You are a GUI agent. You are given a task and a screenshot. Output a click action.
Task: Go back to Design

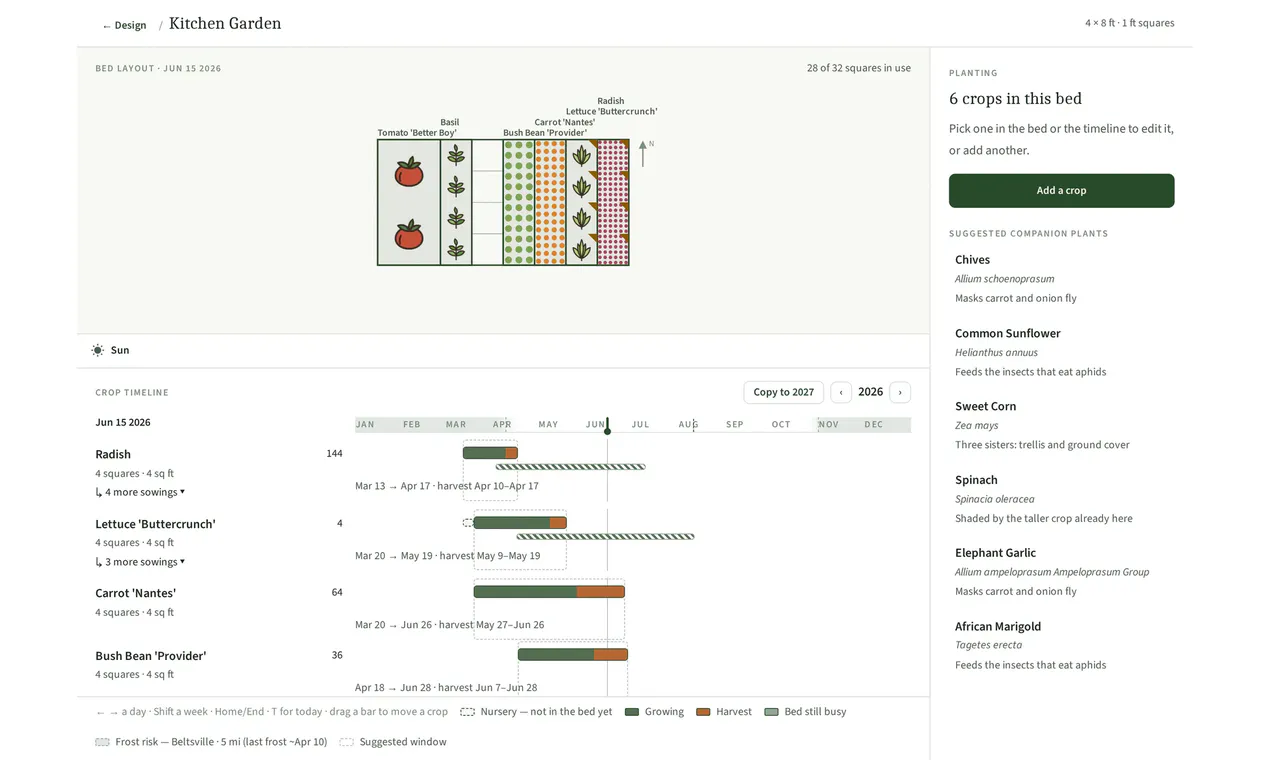pos(124,25)
